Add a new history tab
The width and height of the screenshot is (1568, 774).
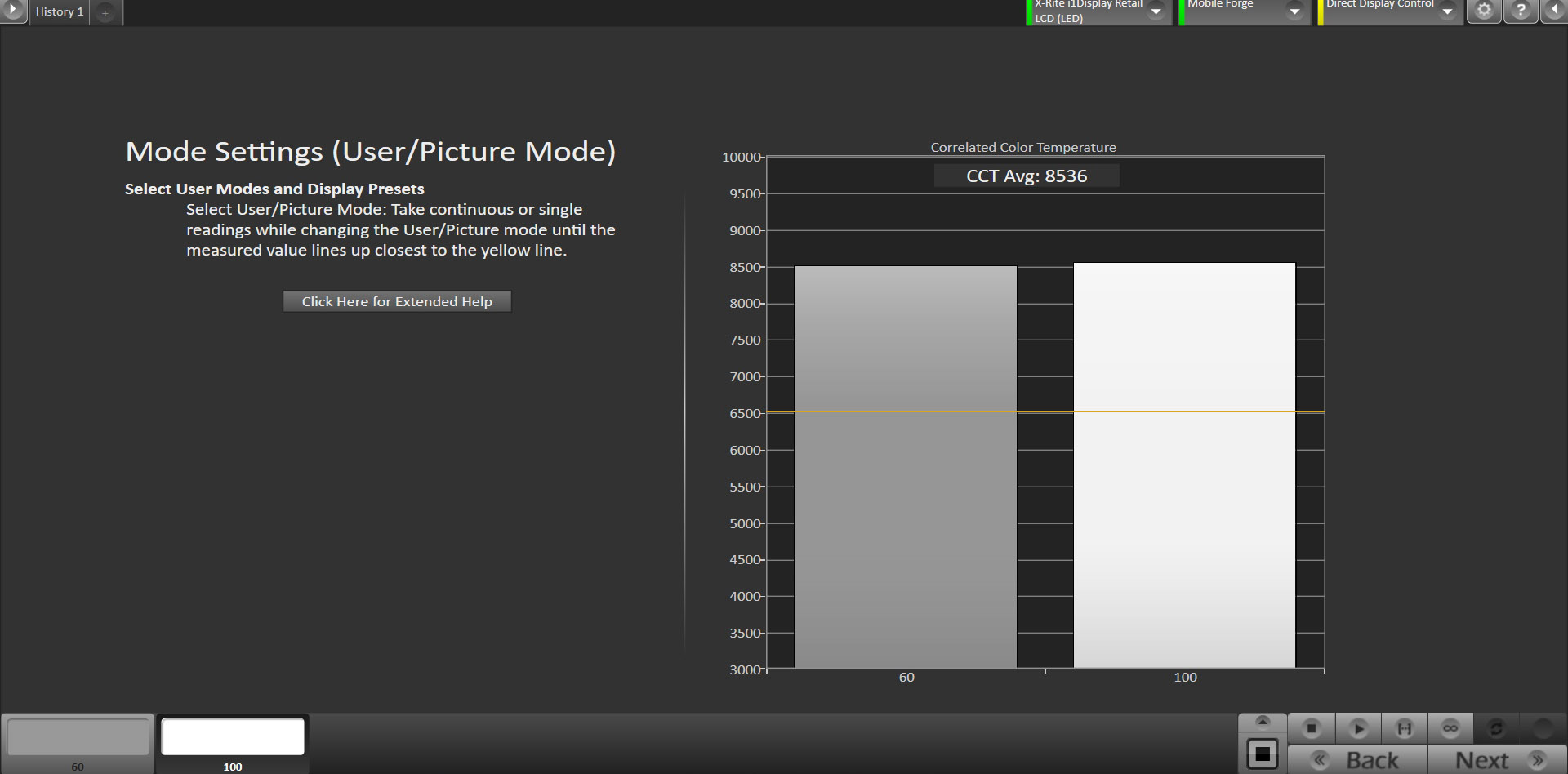105,12
